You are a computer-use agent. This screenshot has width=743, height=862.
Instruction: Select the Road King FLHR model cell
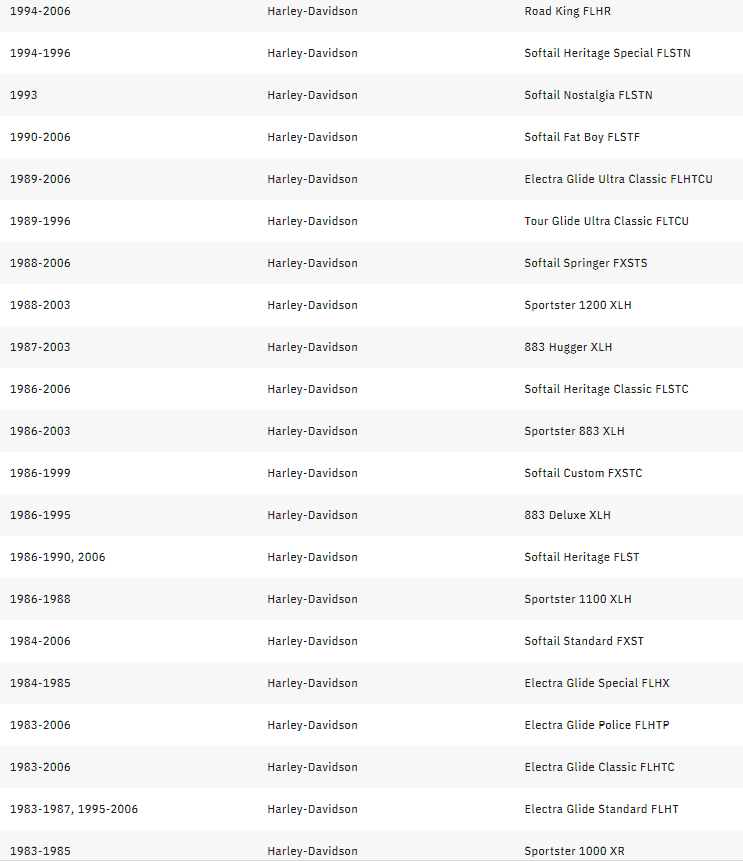point(567,11)
